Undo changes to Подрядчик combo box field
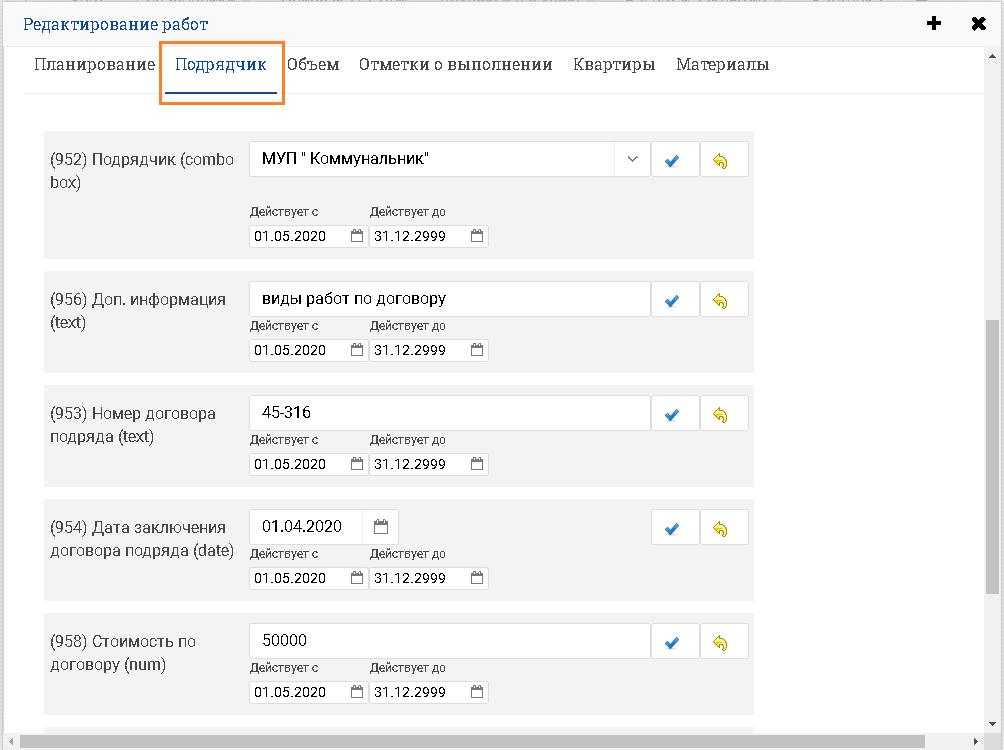Viewport: 1004px width, 750px height. tap(723, 160)
